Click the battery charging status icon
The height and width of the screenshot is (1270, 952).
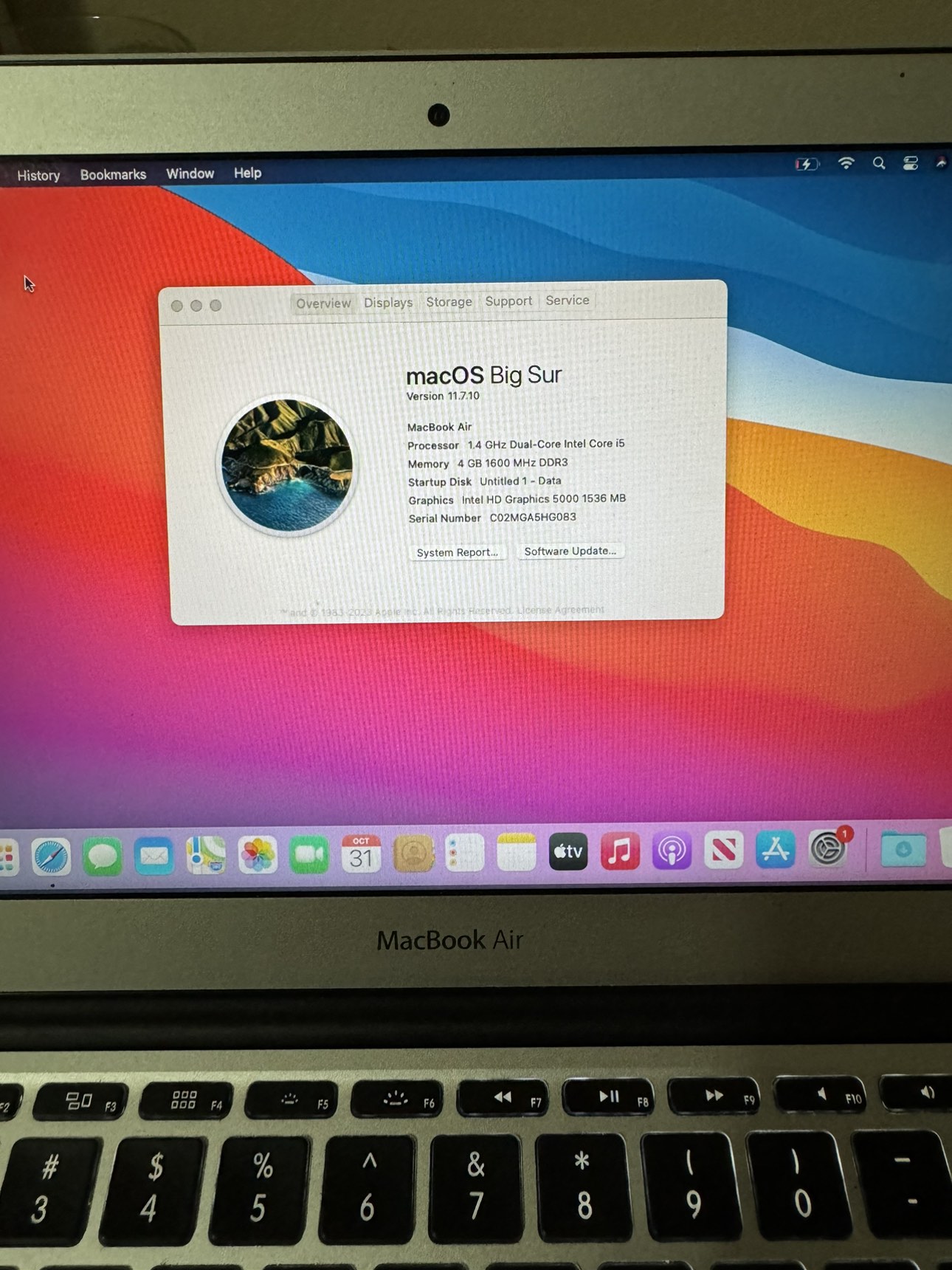807,164
